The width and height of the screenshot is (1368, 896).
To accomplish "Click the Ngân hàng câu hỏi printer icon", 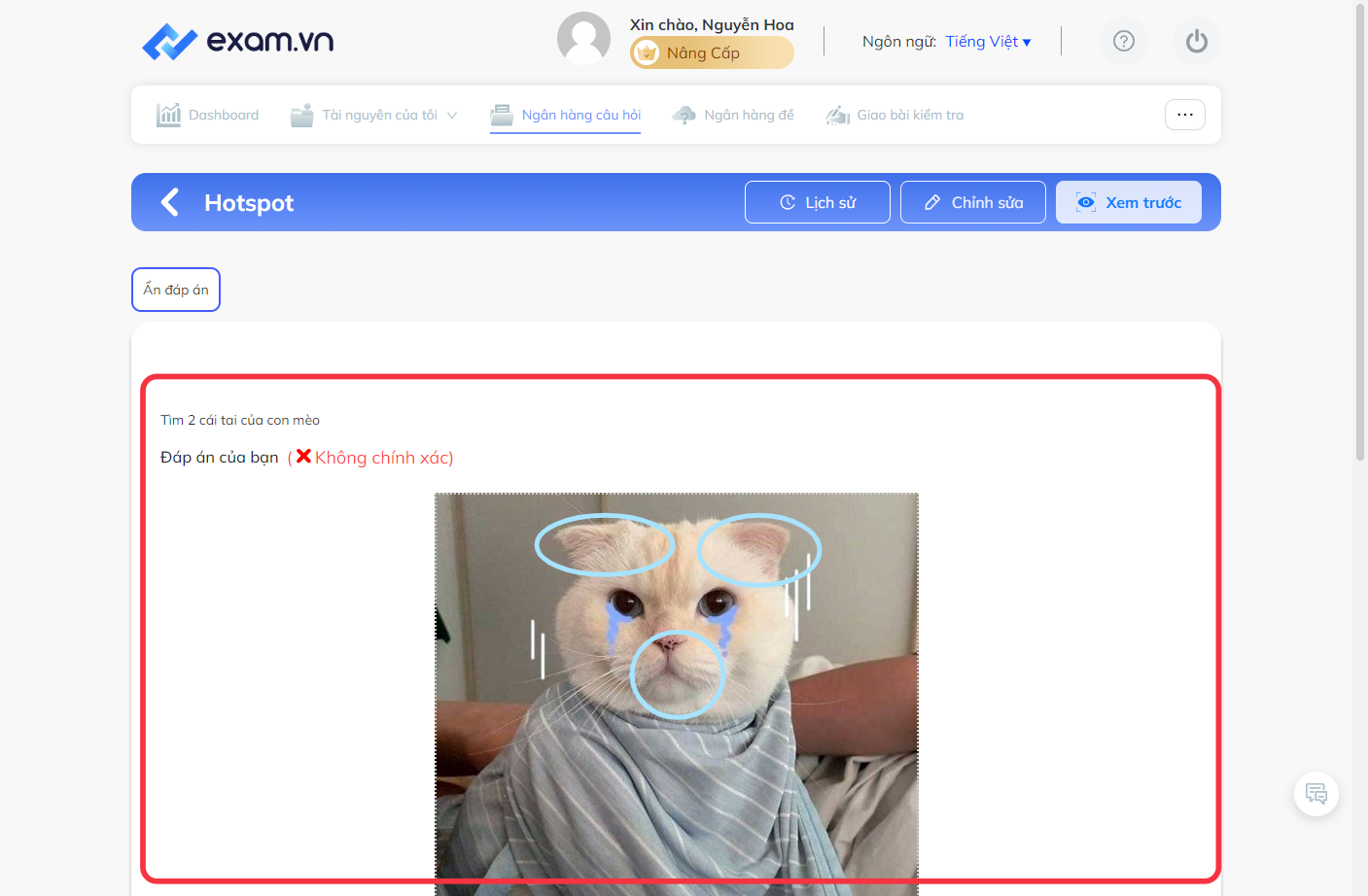I will 502,115.
